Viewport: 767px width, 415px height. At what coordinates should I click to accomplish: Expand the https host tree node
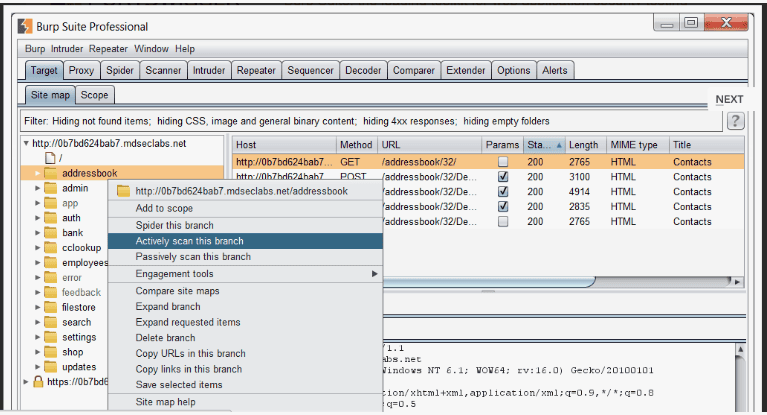point(26,382)
